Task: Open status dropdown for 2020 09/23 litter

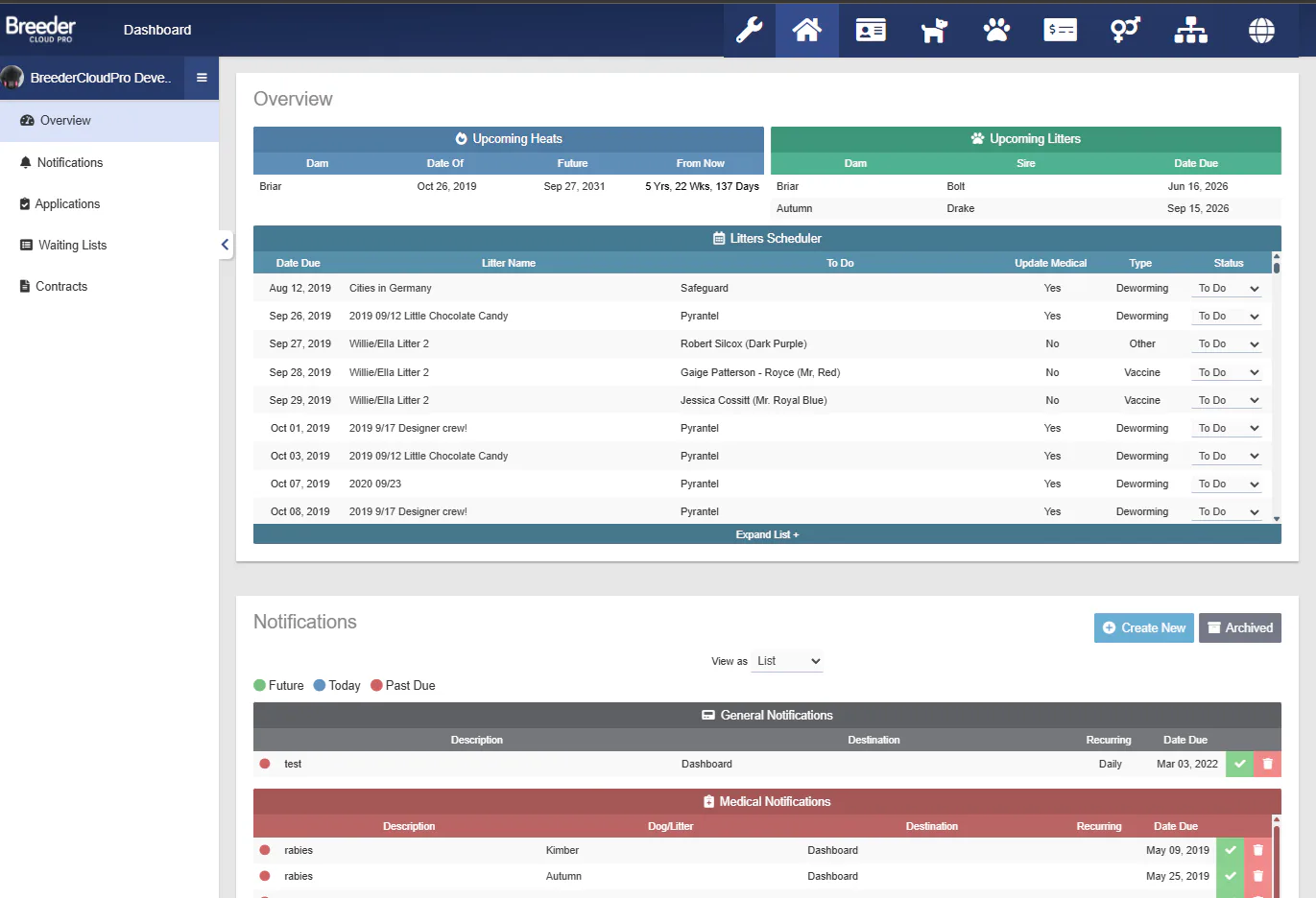Action: [x=1228, y=484]
